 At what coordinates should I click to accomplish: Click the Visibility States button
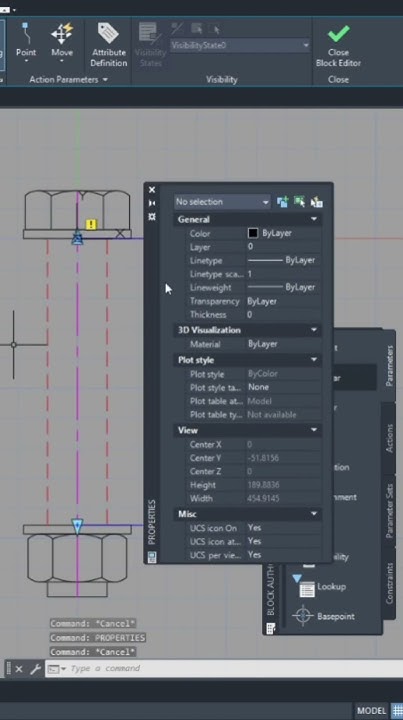pyautogui.click(x=150, y=45)
